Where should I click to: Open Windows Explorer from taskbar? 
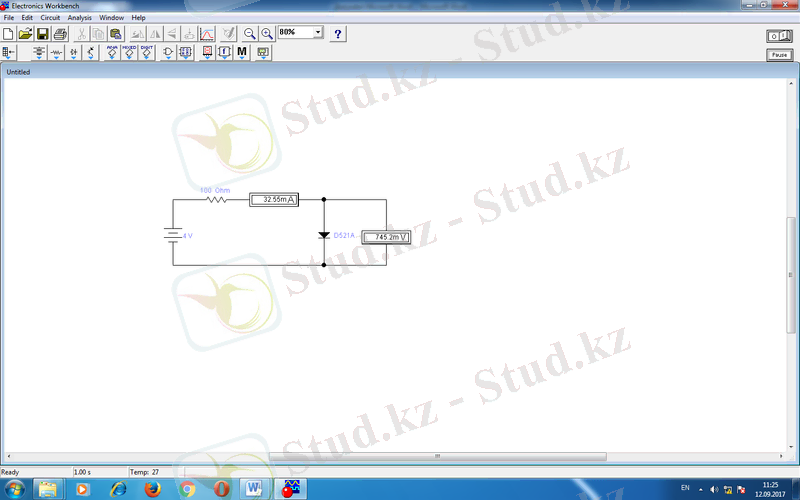[48, 490]
